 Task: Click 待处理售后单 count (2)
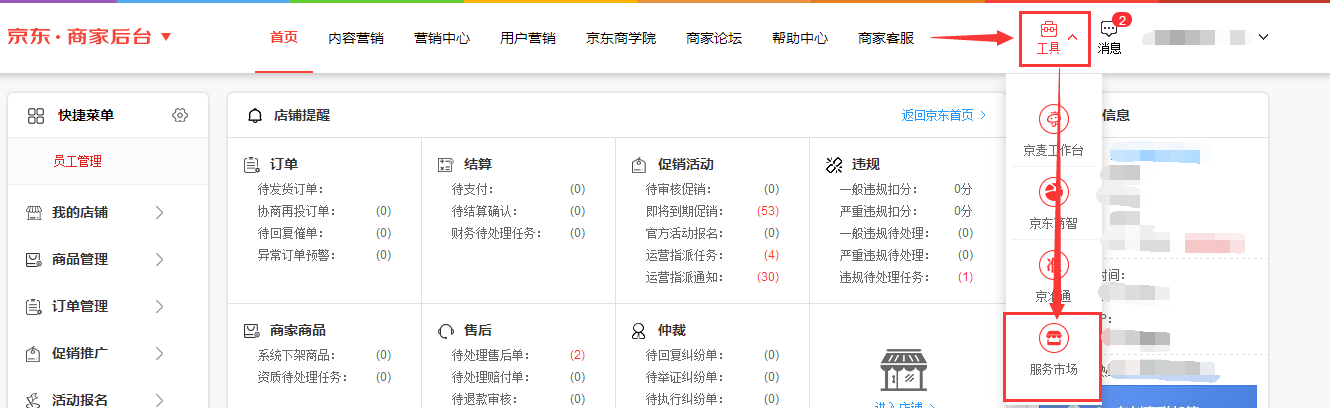click(x=577, y=355)
